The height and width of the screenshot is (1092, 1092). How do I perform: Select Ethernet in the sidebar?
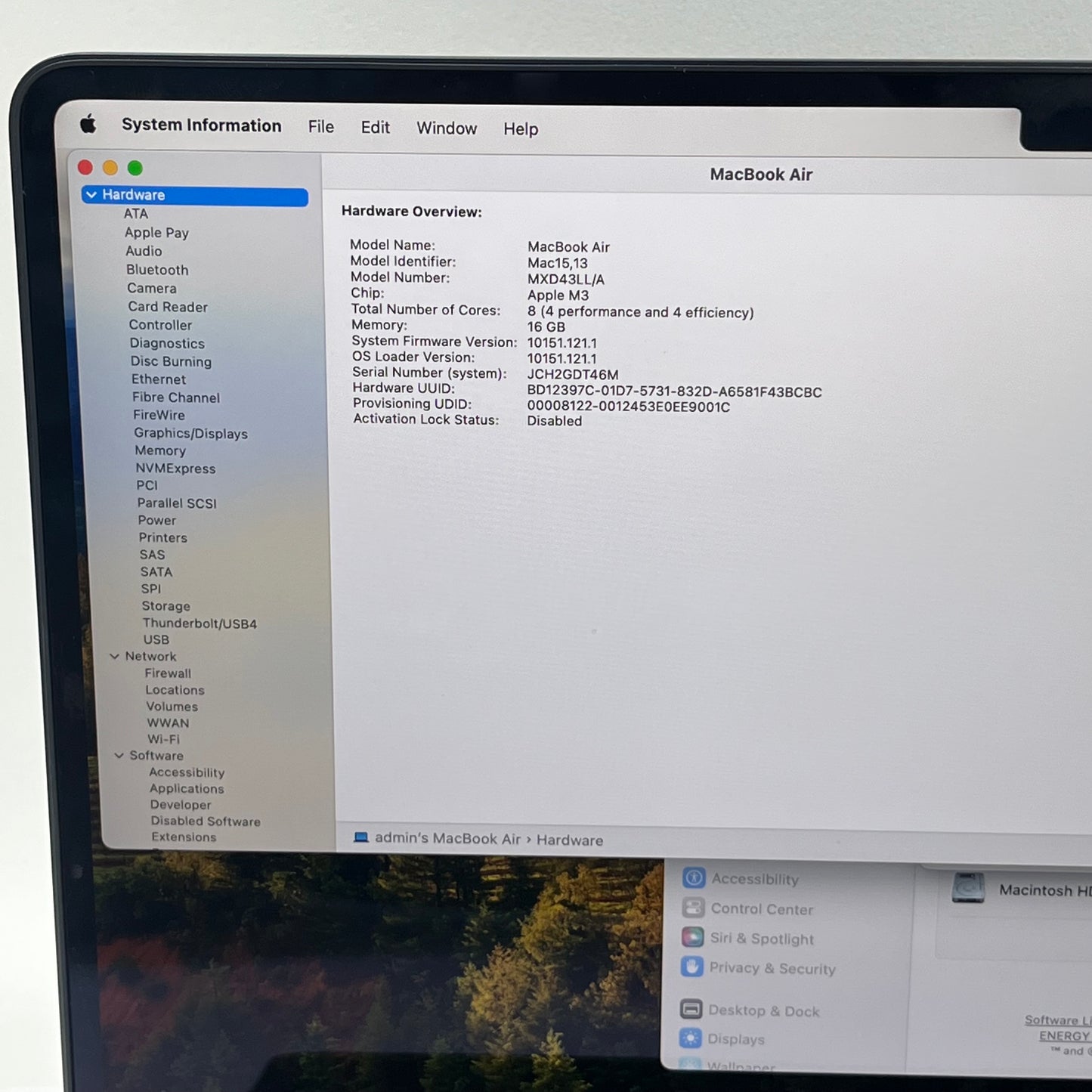tap(159, 379)
